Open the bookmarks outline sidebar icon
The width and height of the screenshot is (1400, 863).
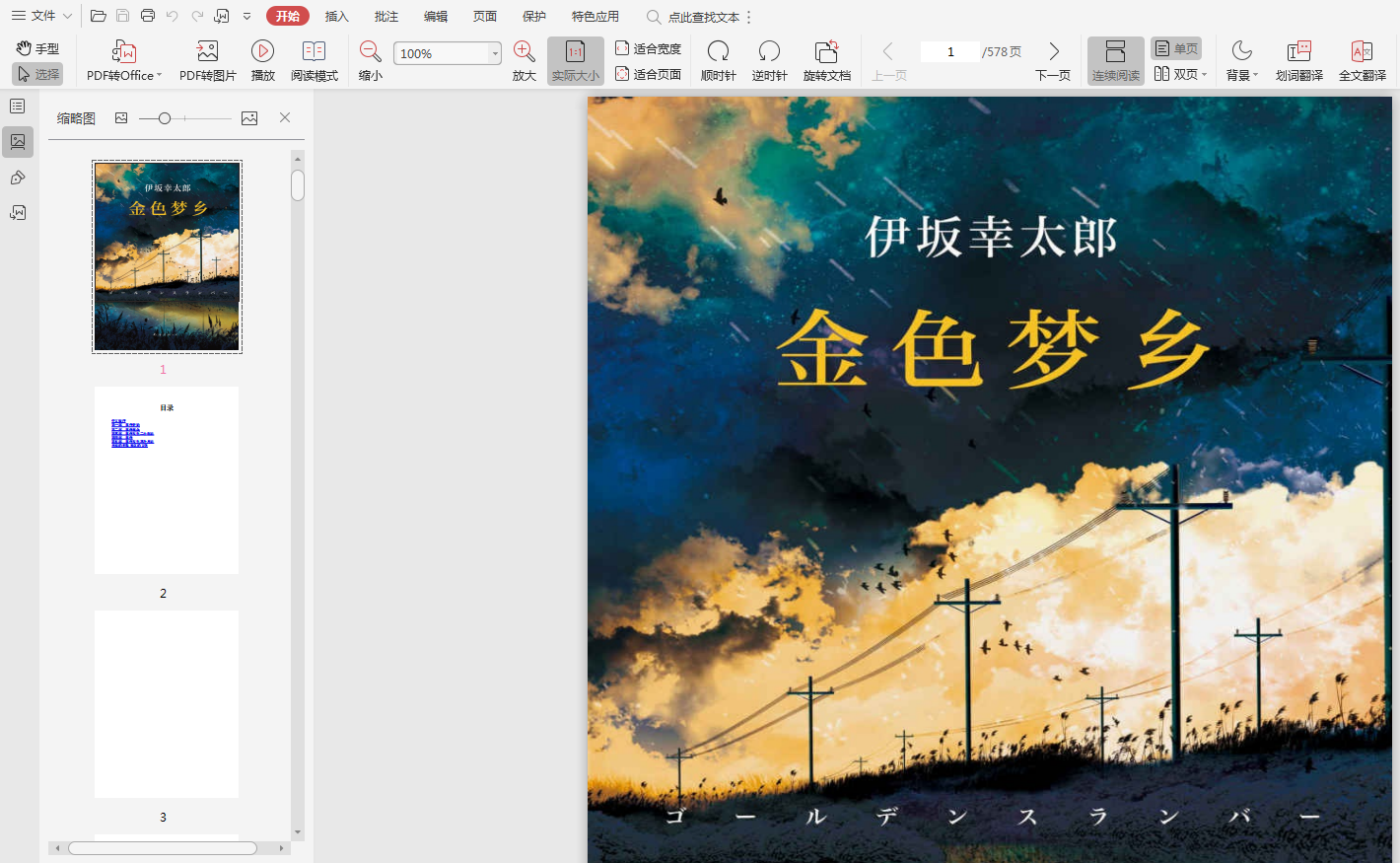[x=18, y=107]
